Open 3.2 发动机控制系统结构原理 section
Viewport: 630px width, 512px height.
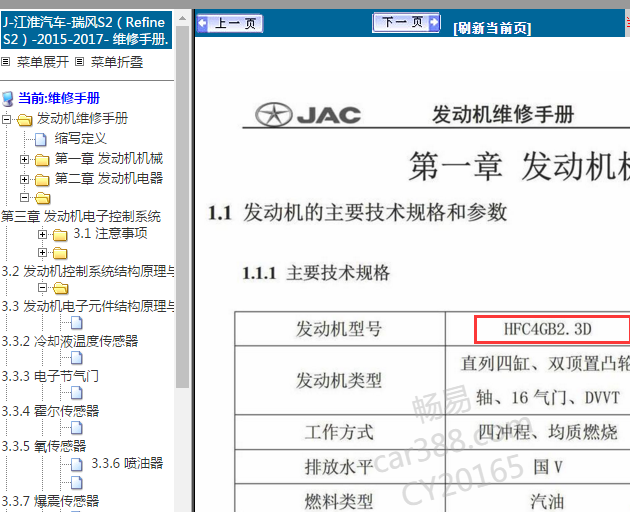[88, 271]
